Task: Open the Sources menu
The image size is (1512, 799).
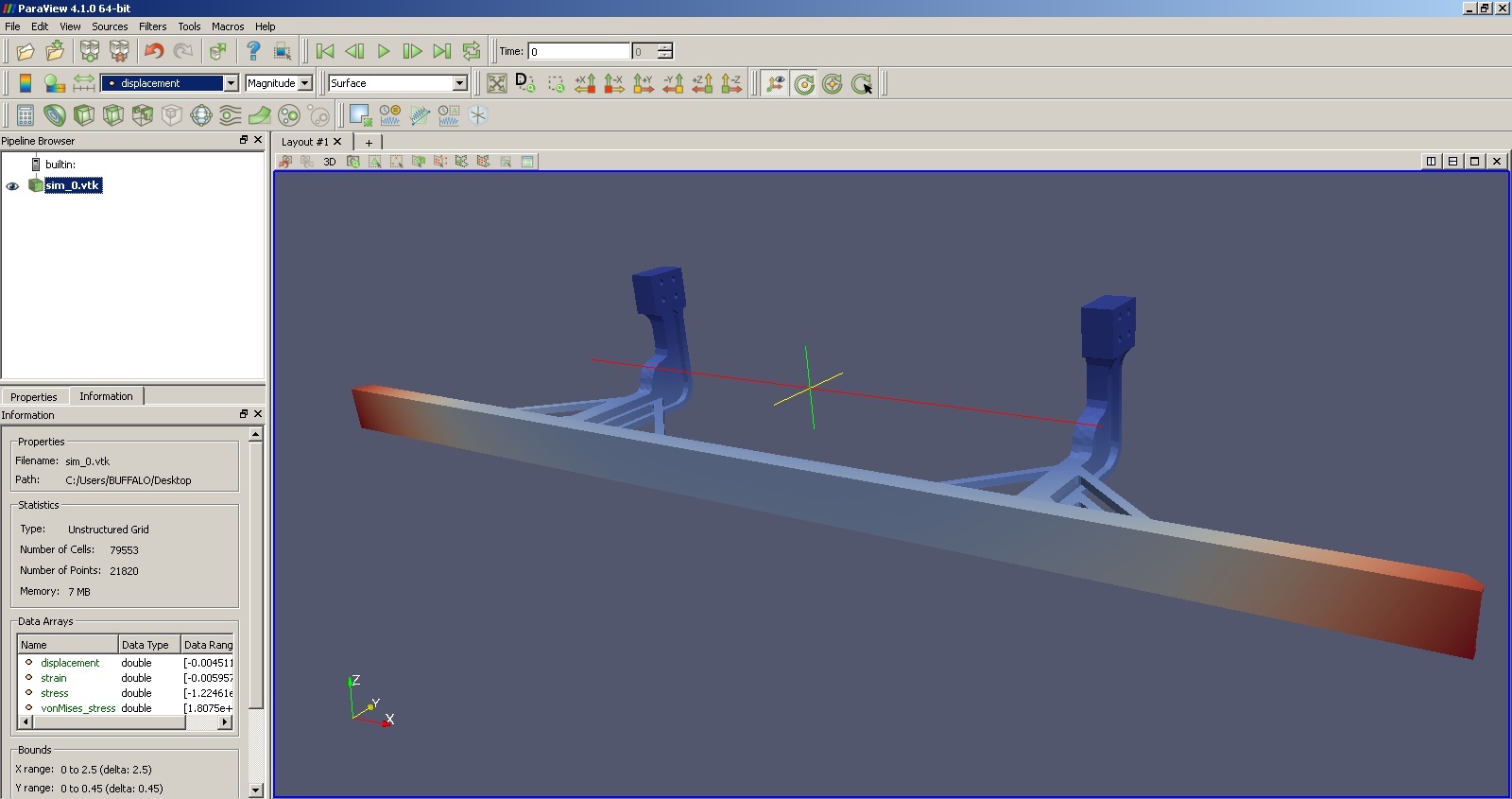Action: pos(110,26)
